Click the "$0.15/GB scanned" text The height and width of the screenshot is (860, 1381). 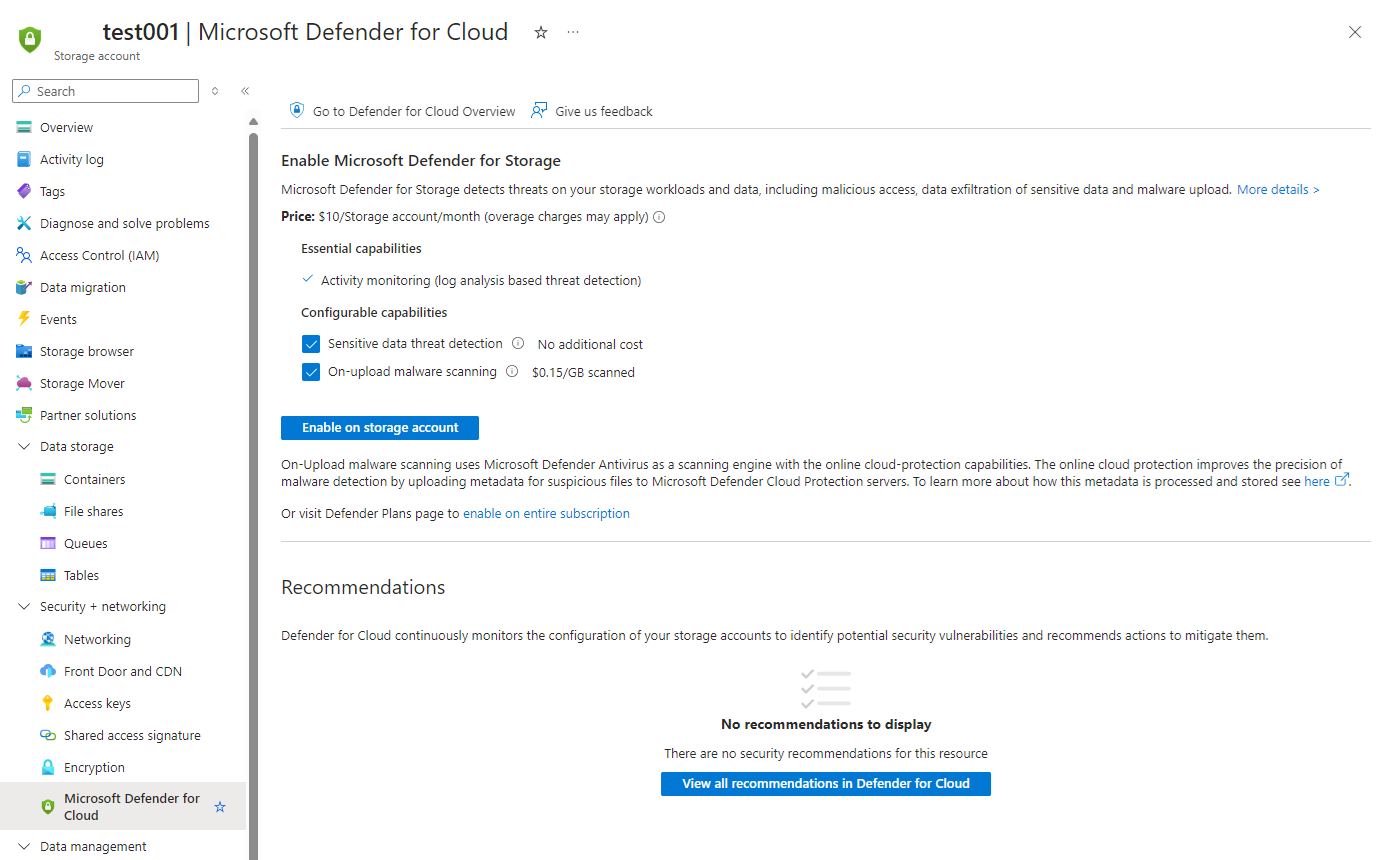tap(583, 372)
